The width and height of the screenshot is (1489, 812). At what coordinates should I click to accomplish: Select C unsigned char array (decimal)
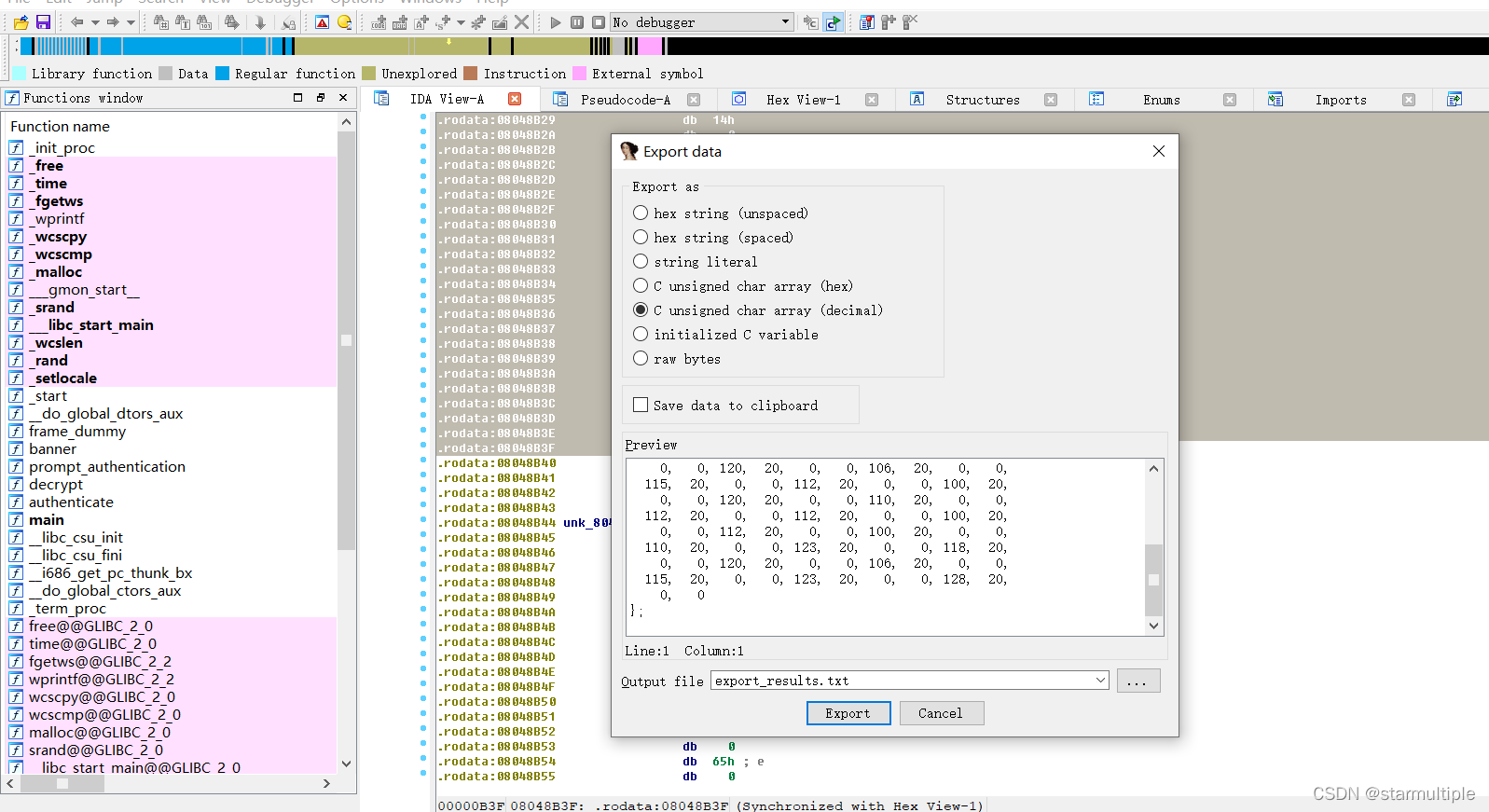641,310
